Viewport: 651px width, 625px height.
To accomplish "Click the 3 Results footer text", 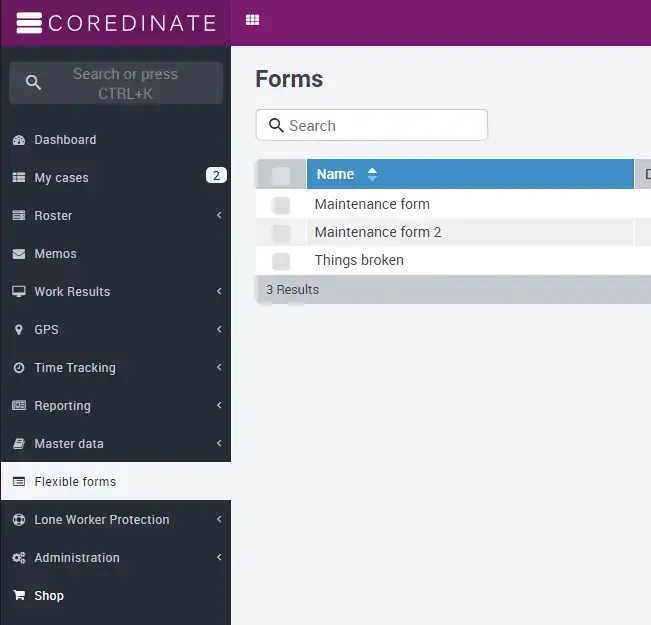I will (292, 289).
